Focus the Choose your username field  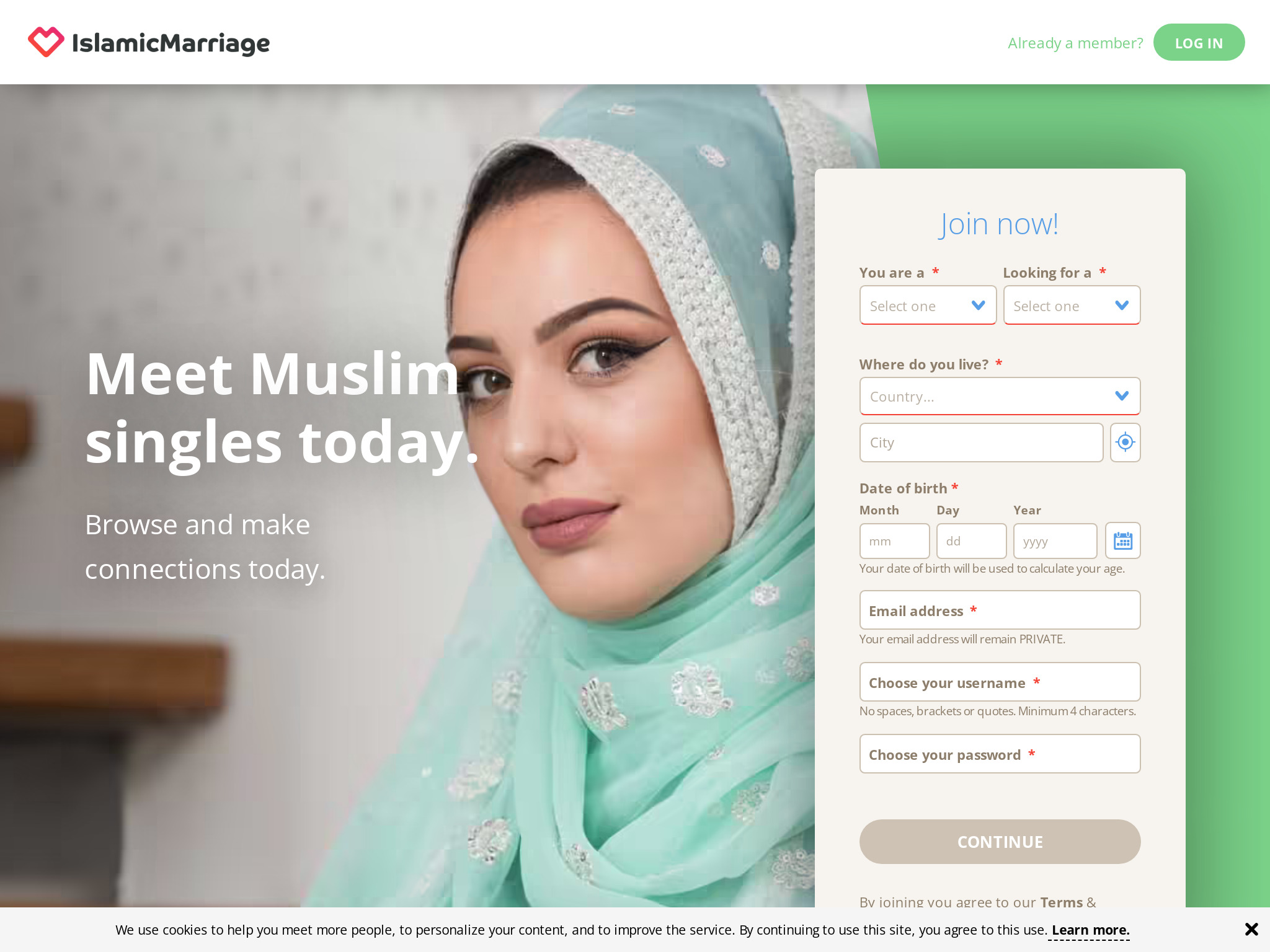[x=1000, y=682]
